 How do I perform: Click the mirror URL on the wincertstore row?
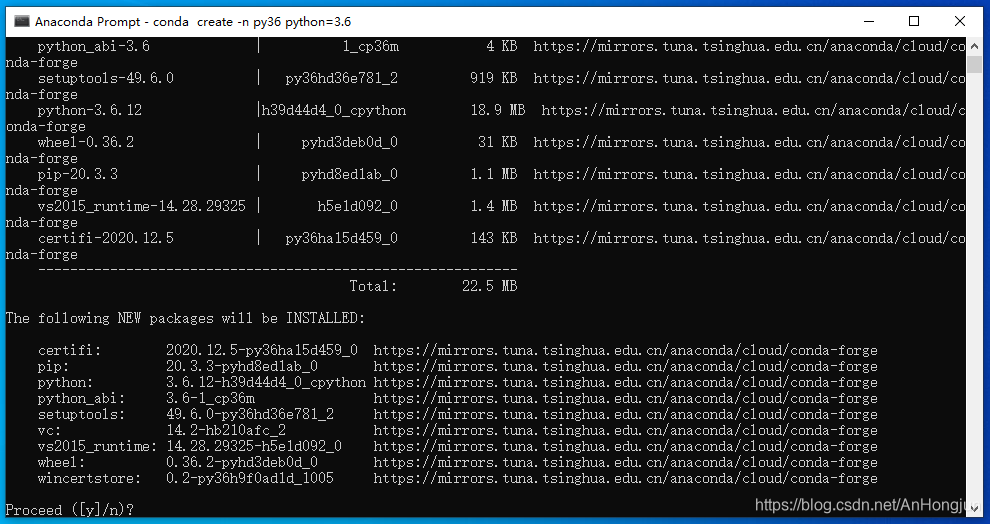click(x=625, y=478)
